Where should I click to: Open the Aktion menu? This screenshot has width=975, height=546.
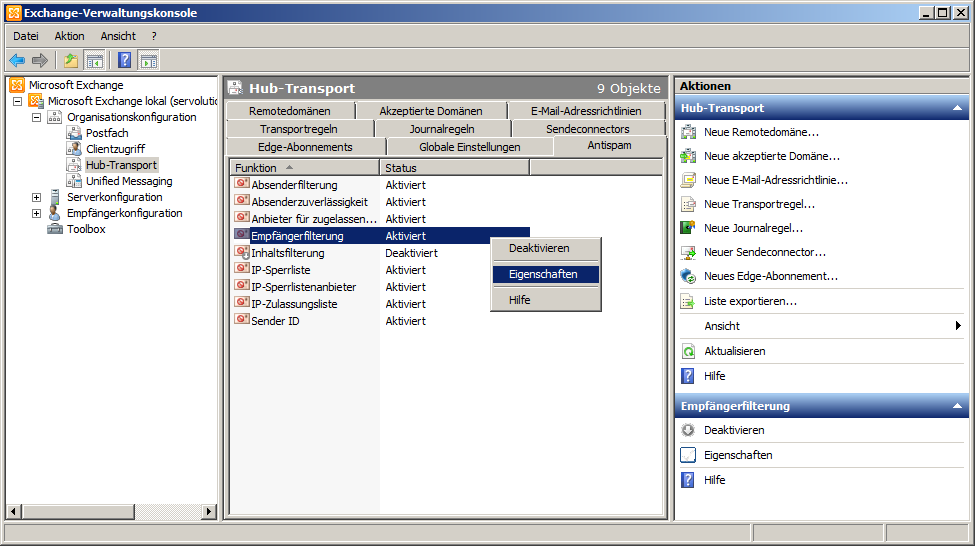tap(69, 36)
